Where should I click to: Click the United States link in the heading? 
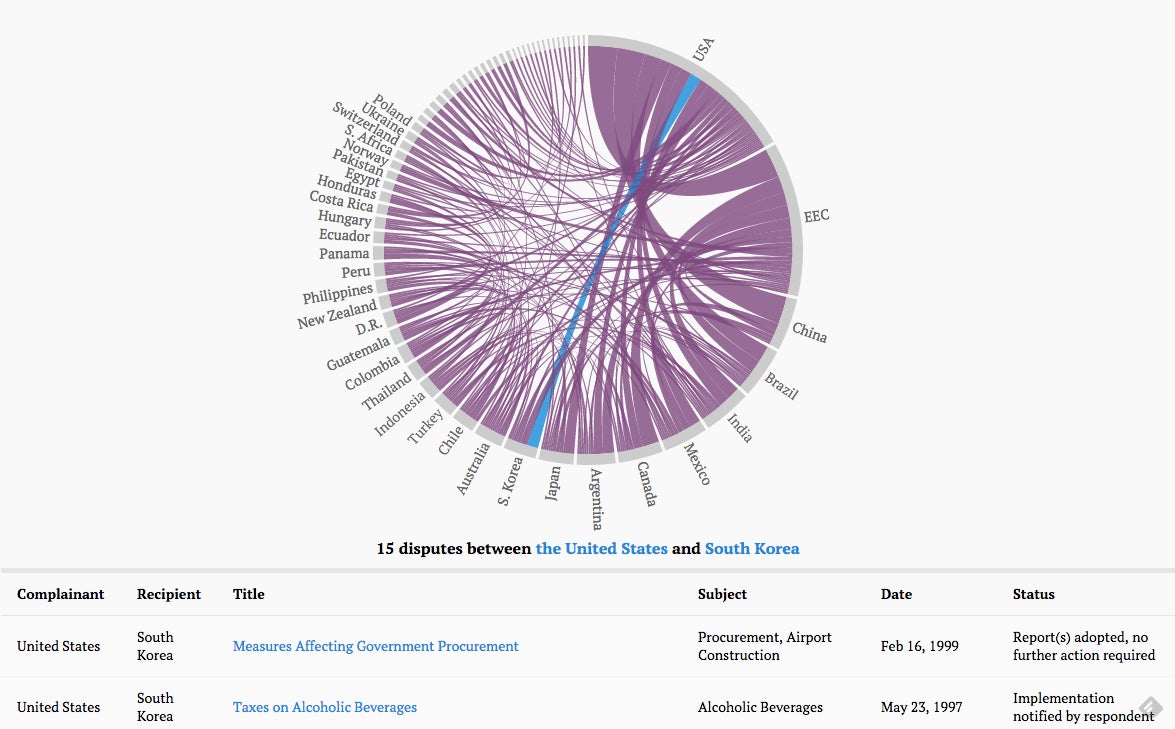click(601, 548)
